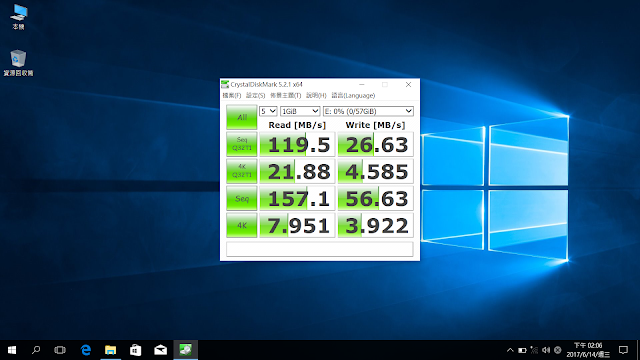Click the Read [MB/s] column header

[x=297, y=125]
